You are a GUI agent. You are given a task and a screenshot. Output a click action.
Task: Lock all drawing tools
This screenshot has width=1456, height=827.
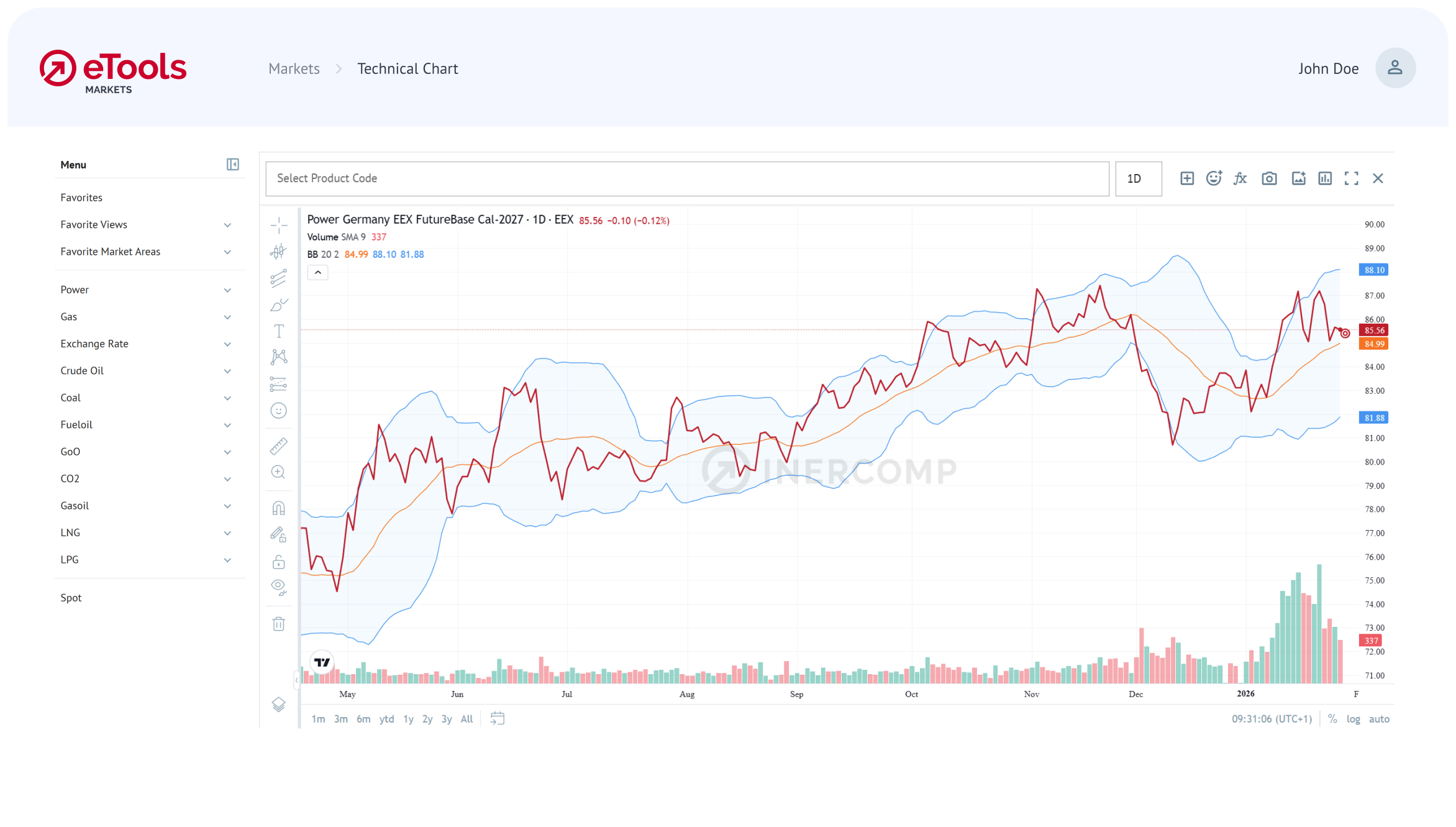[279, 562]
